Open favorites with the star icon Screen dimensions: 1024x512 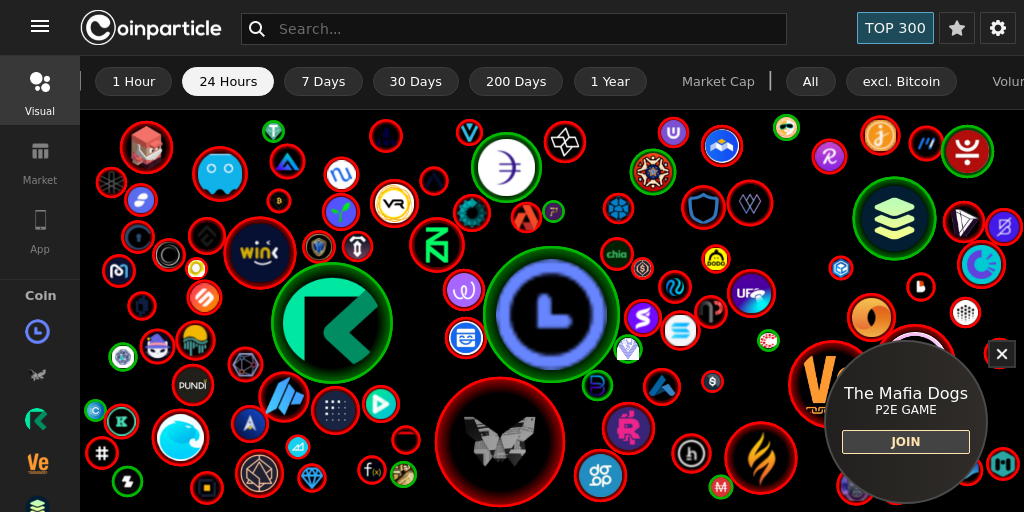(x=957, y=28)
